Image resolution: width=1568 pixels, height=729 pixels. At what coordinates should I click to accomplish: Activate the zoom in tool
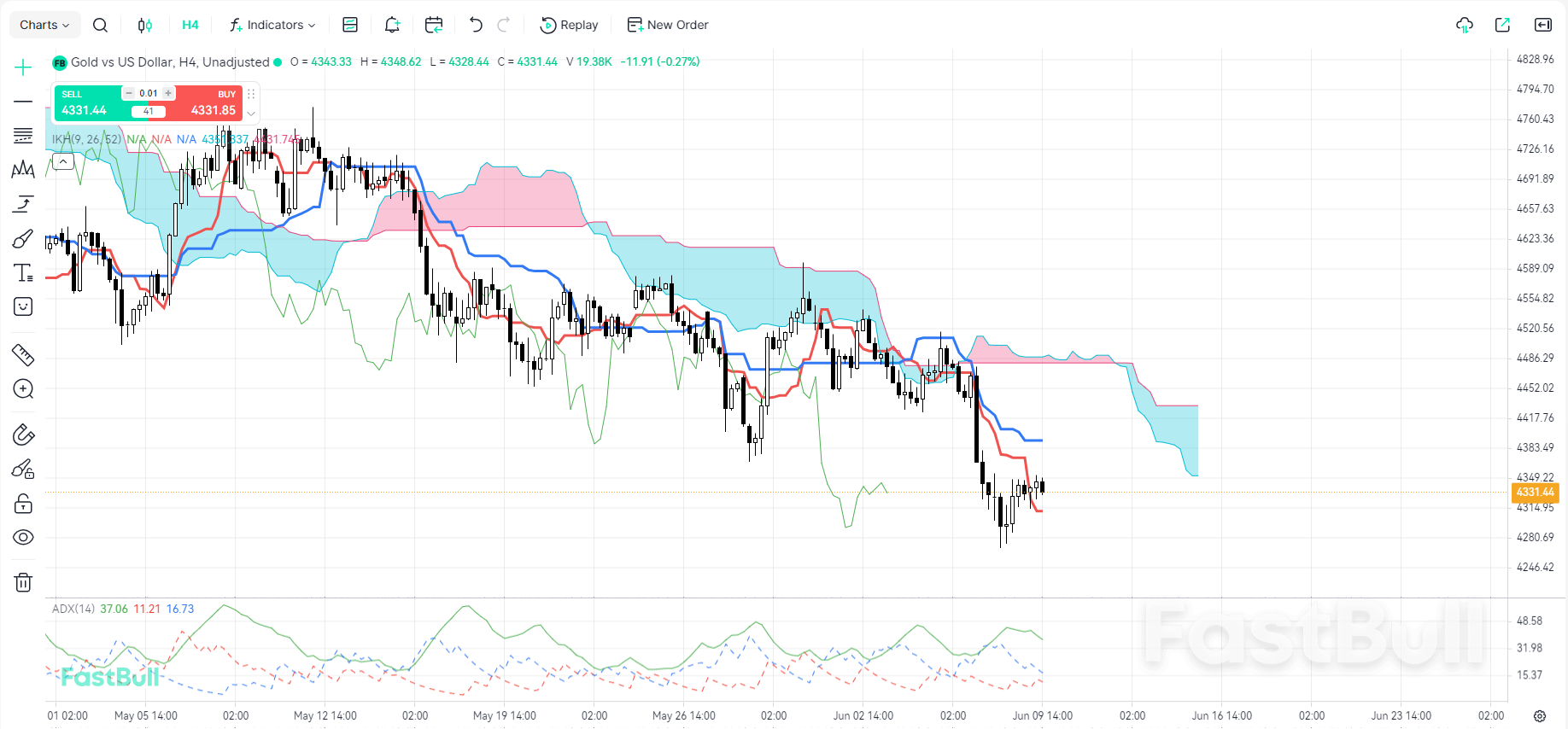tap(23, 389)
